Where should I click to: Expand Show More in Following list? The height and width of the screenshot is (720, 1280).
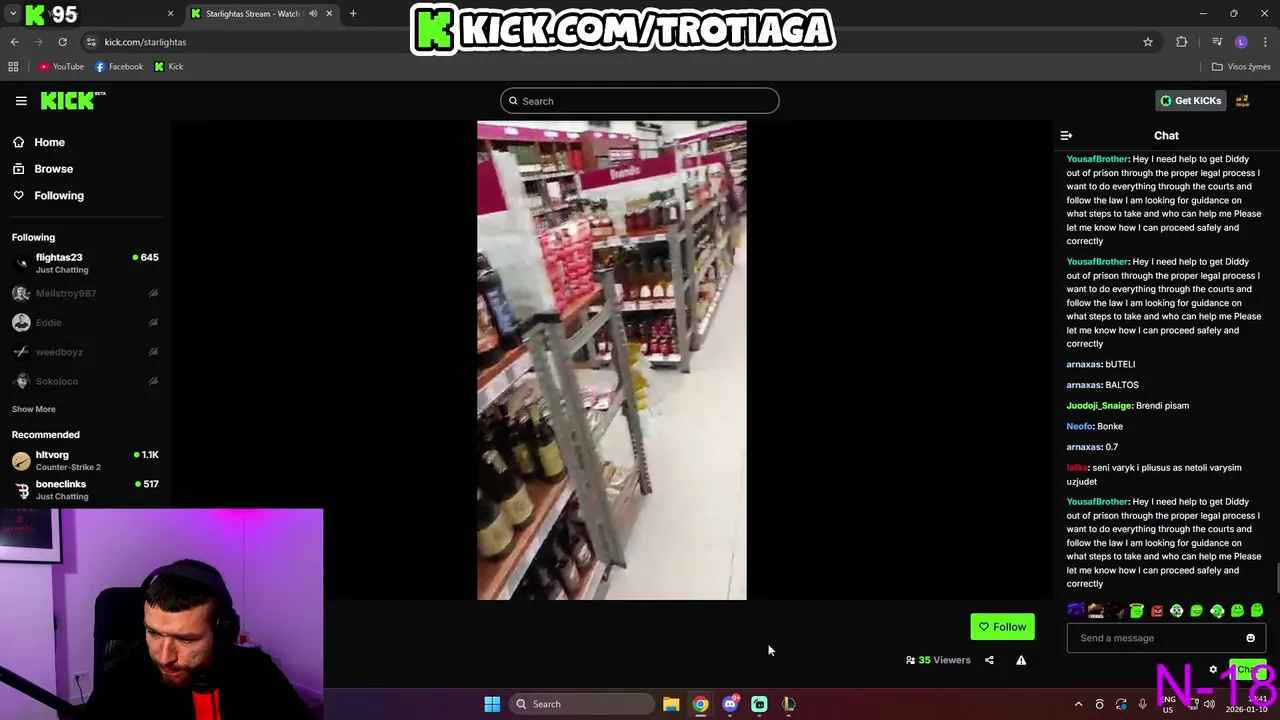pos(33,409)
